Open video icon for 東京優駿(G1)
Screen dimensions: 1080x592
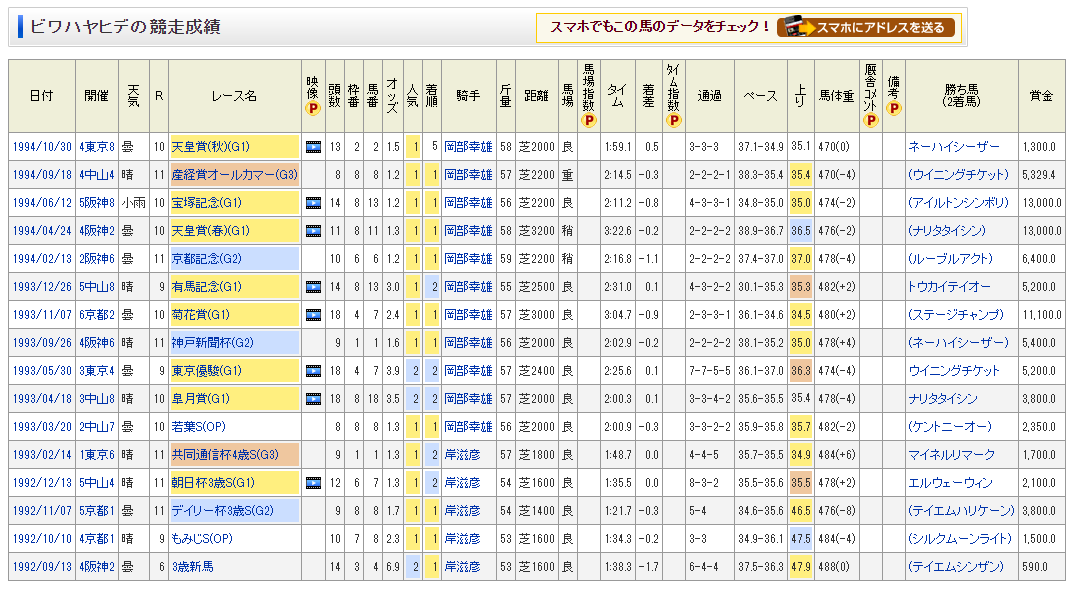pos(312,371)
